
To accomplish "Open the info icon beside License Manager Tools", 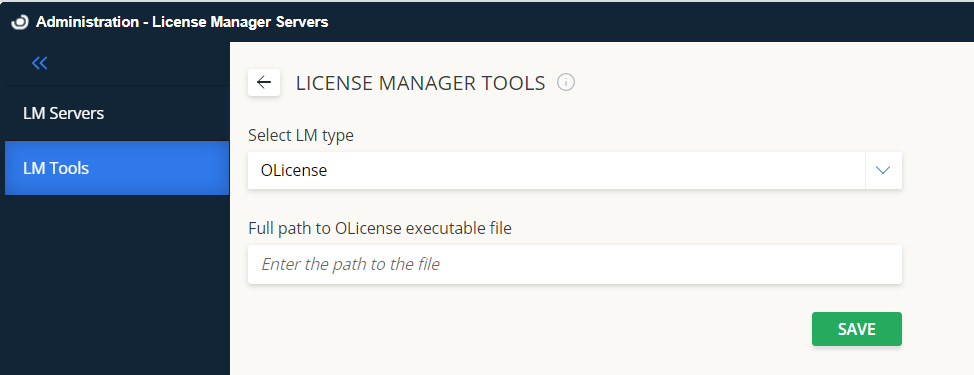I will pos(566,82).
